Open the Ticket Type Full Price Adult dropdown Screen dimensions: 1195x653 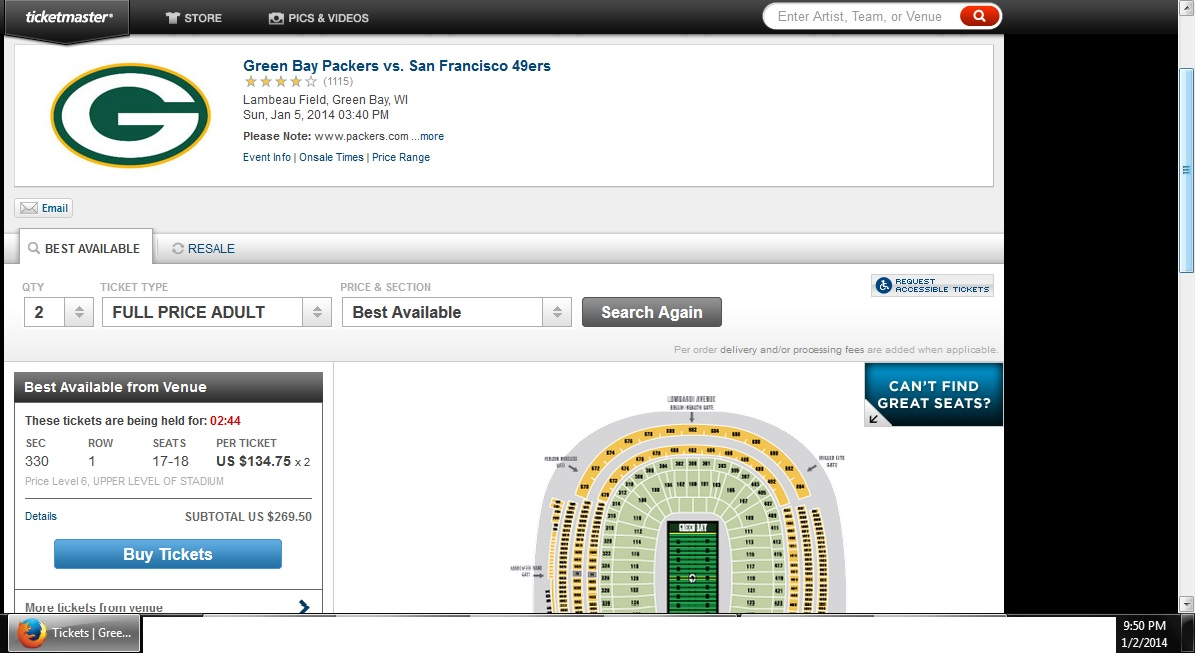(x=216, y=312)
